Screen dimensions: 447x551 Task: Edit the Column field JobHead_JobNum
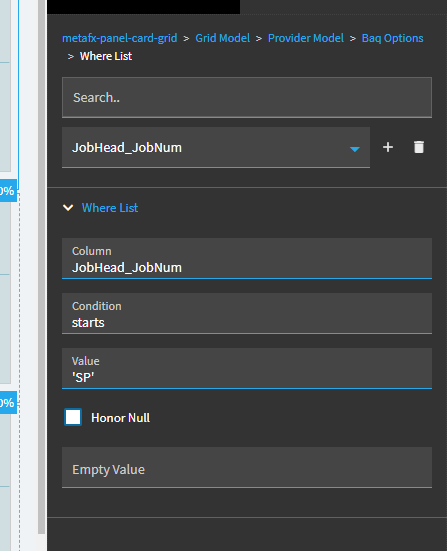pyautogui.click(x=247, y=258)
